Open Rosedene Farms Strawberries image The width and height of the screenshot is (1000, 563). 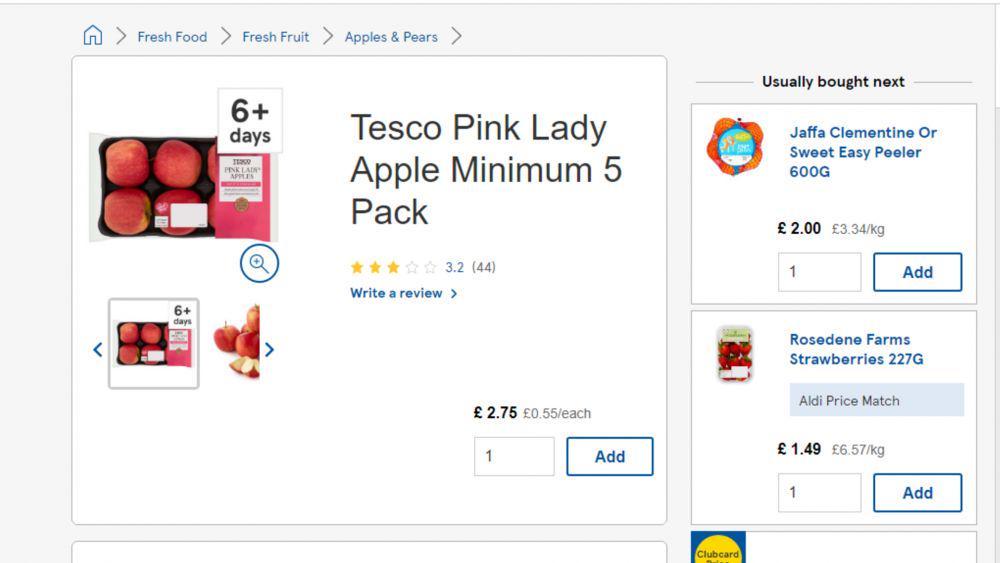coord(735,354)
